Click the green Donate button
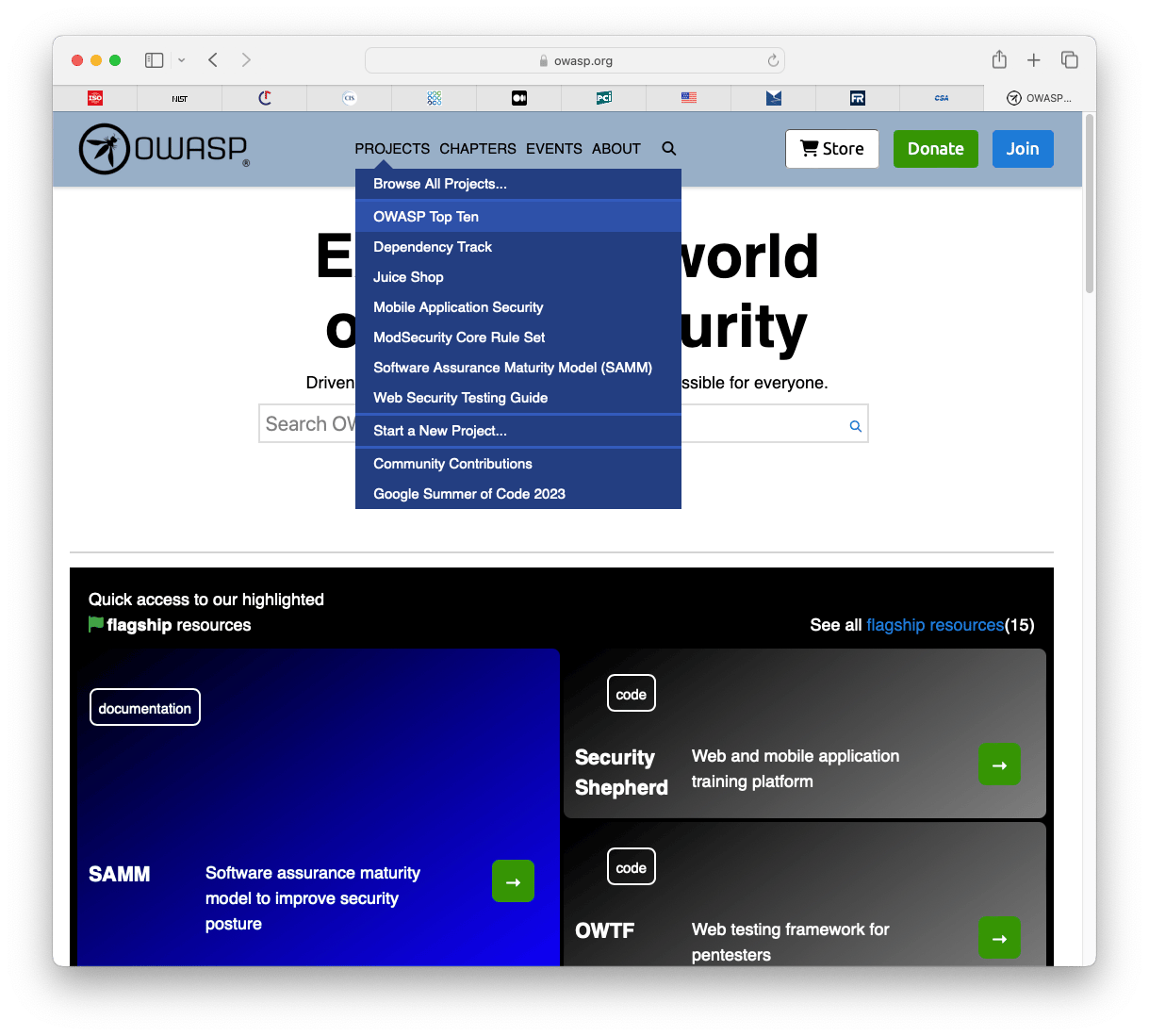 tap(936, 149)
